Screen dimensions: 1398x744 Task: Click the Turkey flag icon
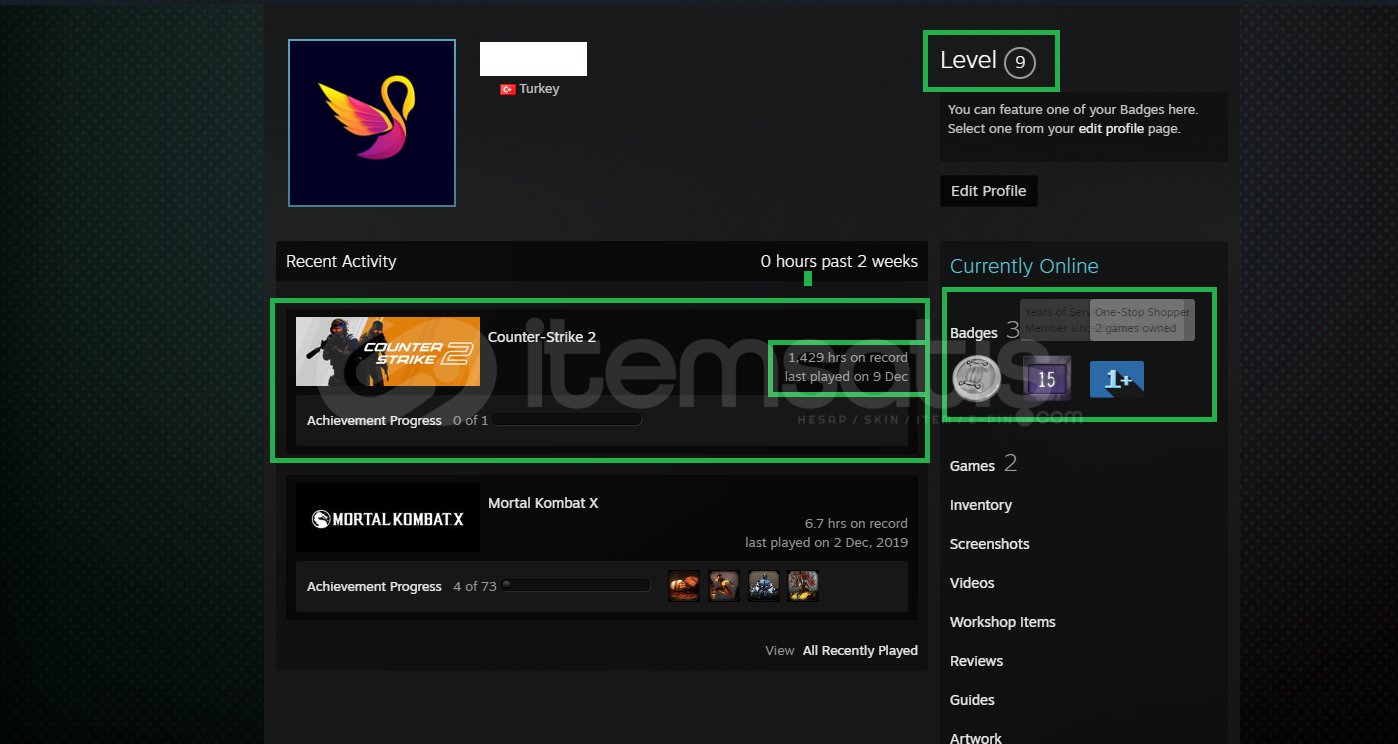pyautogui.click(x=508, y=89)
